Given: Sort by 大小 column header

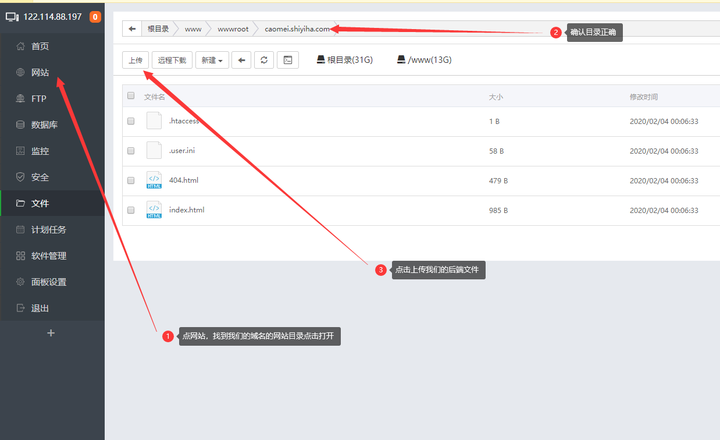Looking at the screenshot, I should tap(496, 97).
